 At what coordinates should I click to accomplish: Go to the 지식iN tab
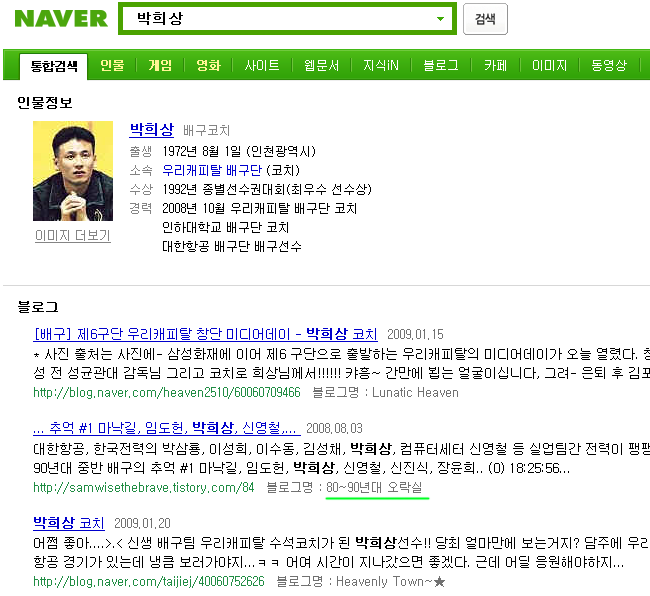pos(381,65)
